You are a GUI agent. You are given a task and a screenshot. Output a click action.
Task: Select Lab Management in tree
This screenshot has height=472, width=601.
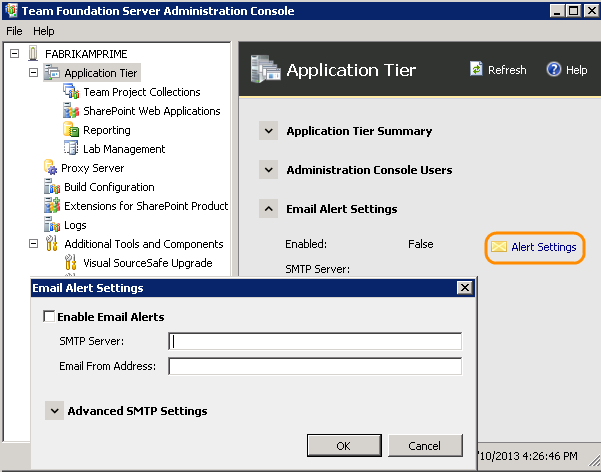(124, 149)
